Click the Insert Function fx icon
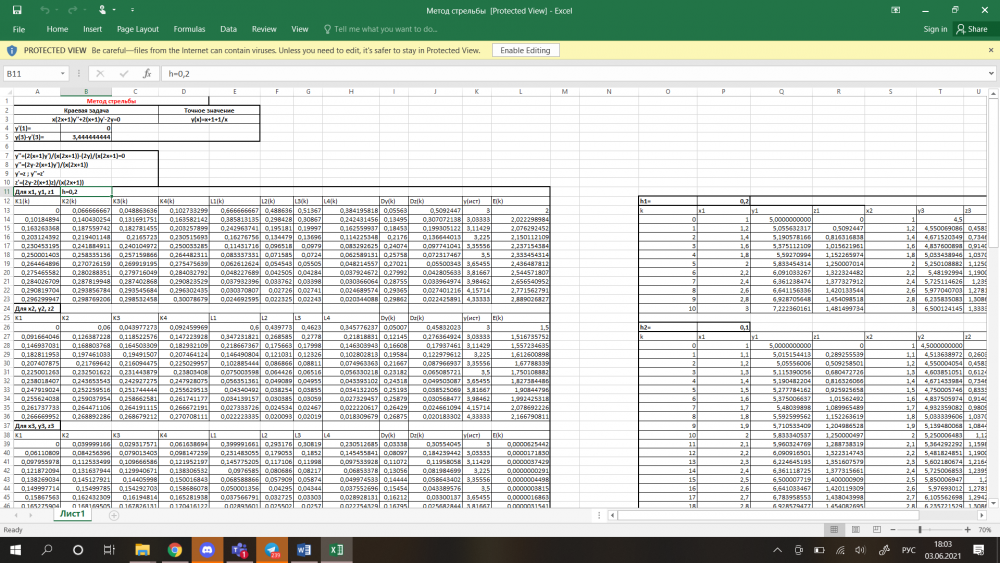The height and width of the screenshot is (563, 1000). tap(147, 74)
